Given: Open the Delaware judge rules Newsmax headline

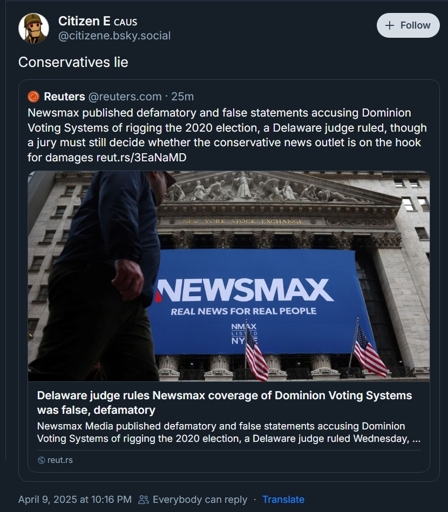Looking at the screenshot, I should [x=224, y=403].
